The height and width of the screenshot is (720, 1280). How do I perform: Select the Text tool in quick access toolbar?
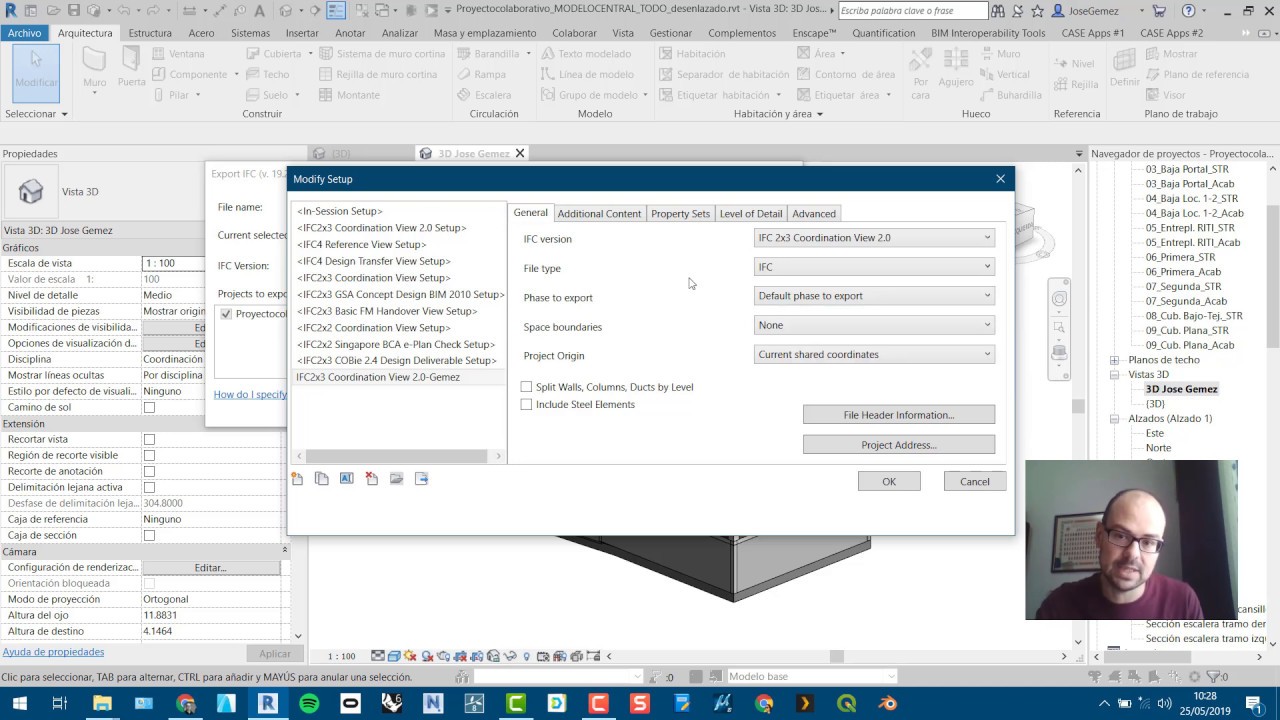(x=260, y=11)
